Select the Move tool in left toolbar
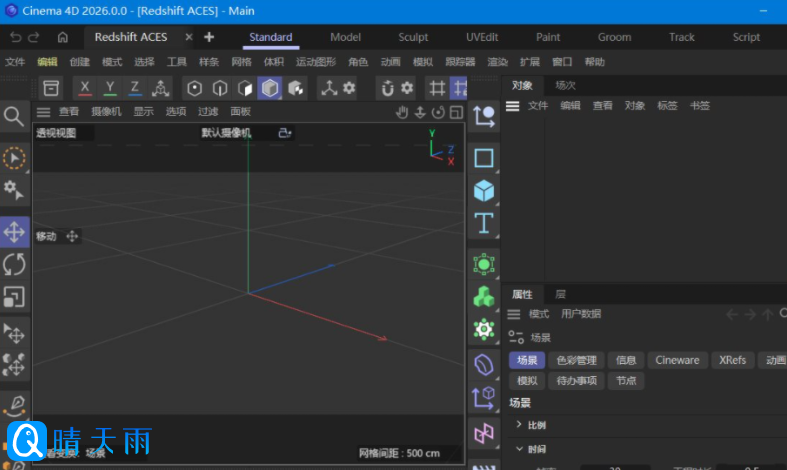The width and height of the screenshot is (787, 470). point(15,233)
